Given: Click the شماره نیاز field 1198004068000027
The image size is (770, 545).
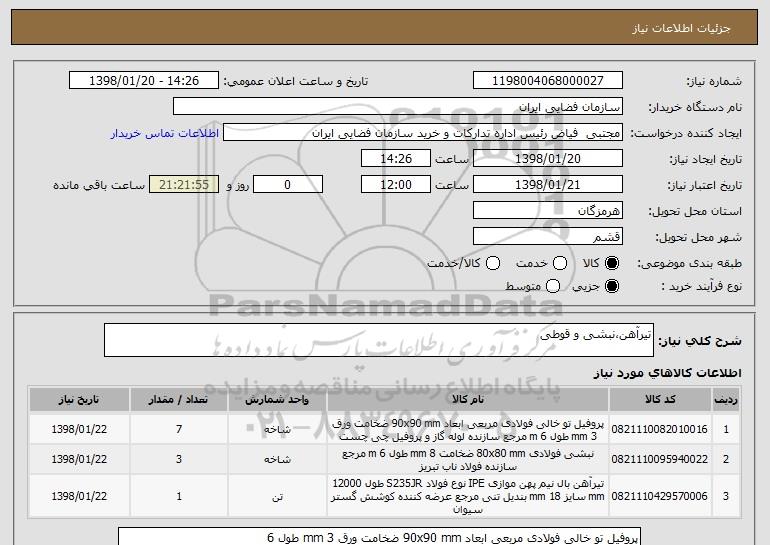Looking at the screenshot, I should pos(548,81).
